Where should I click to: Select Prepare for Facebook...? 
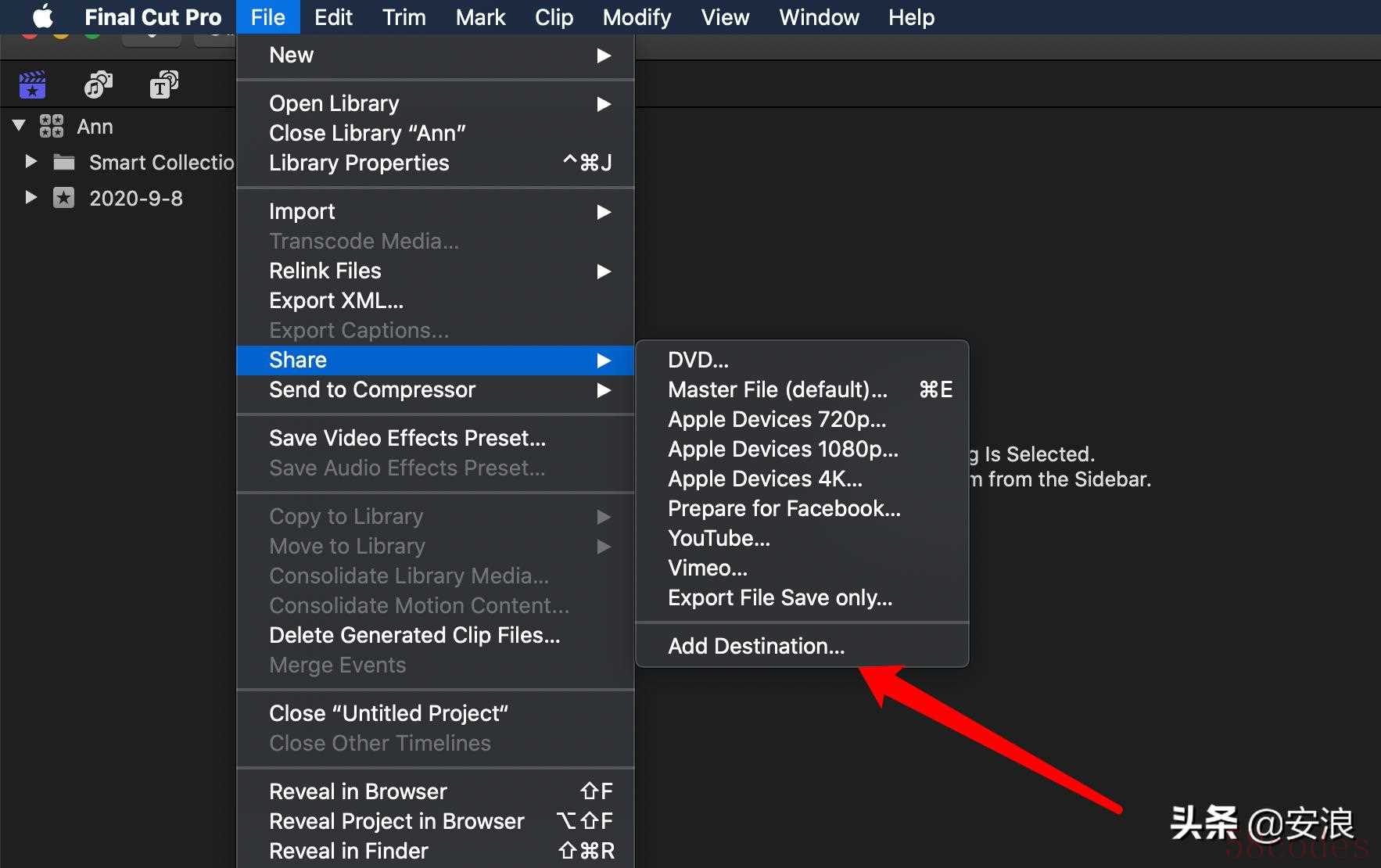(802, 509)
